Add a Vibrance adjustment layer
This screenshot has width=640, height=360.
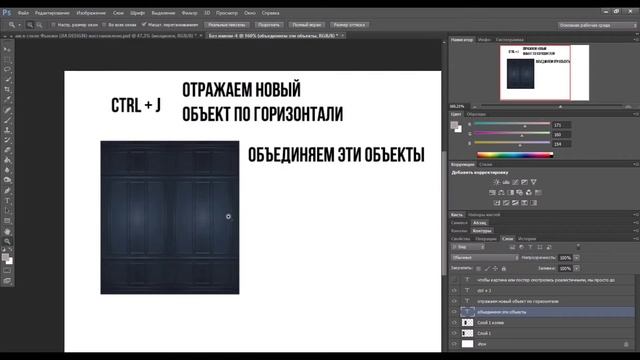pos(533,182)
